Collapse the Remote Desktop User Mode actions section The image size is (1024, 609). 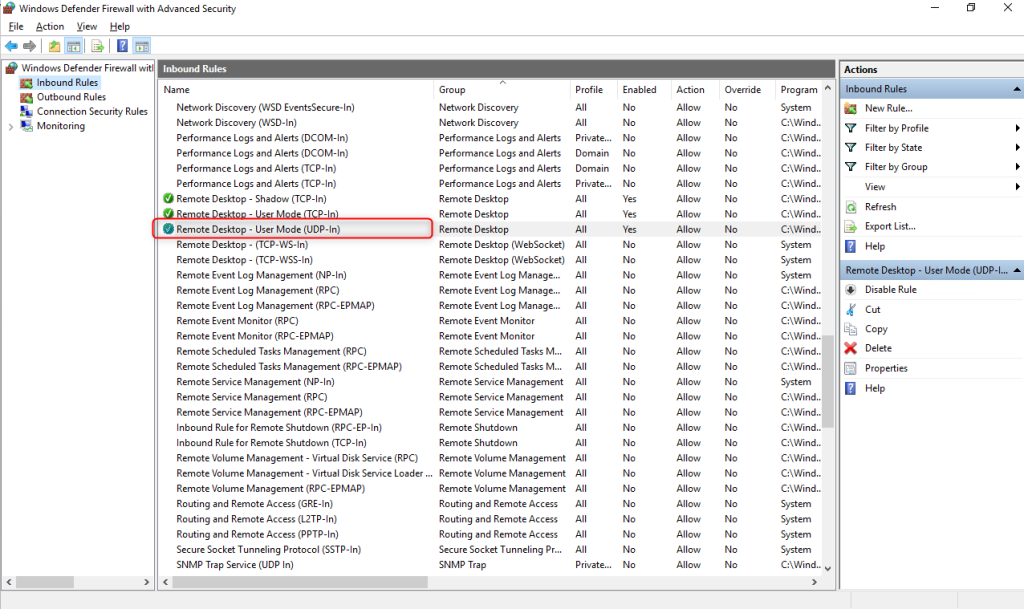(1017, 270)
